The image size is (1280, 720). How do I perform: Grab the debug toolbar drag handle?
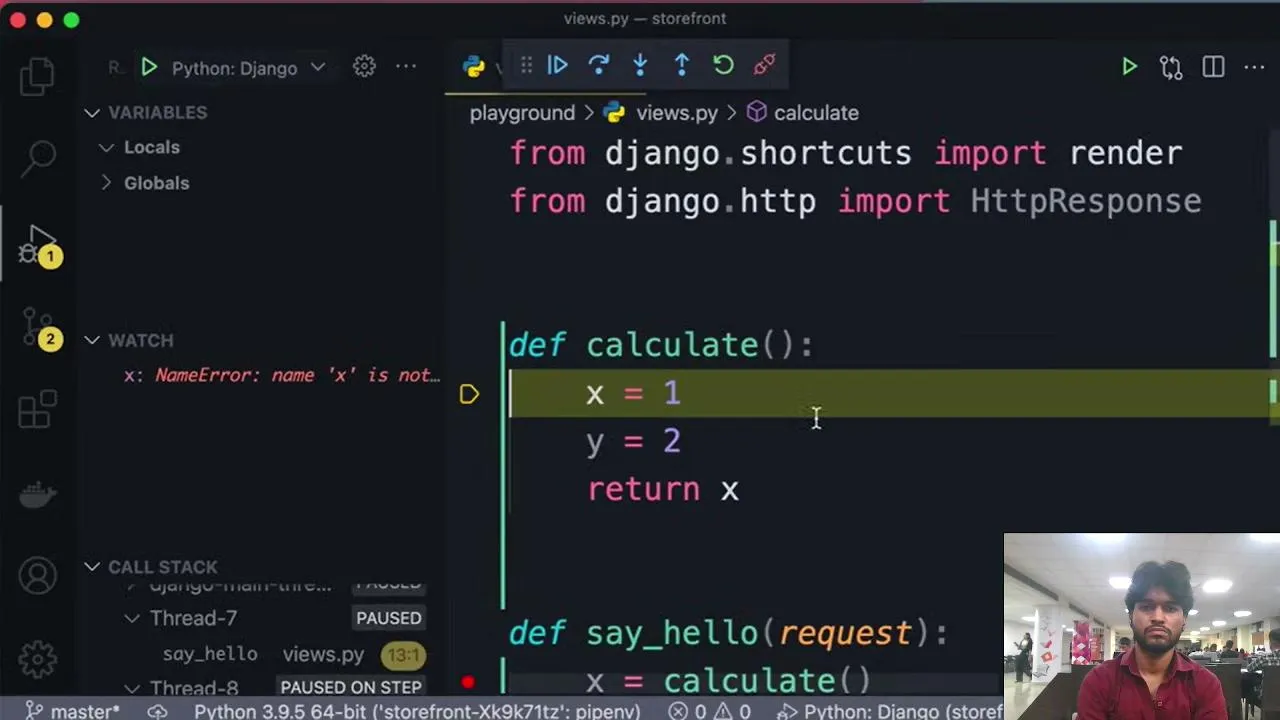coord(526,66)
